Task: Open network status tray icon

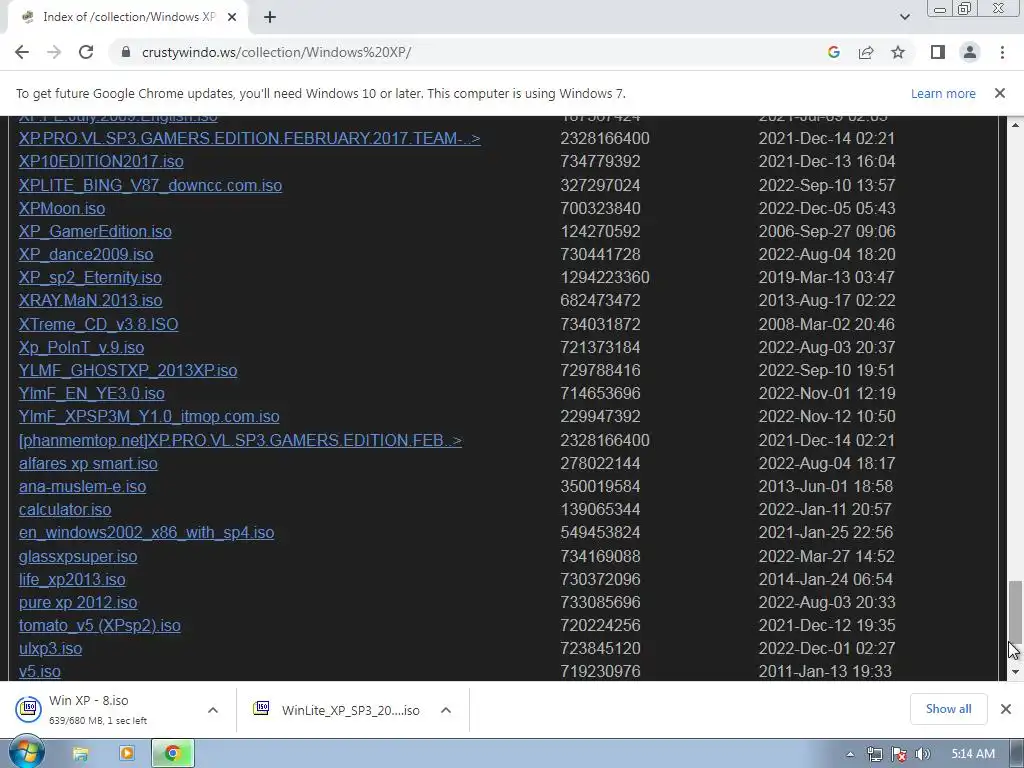Action: 874,754
